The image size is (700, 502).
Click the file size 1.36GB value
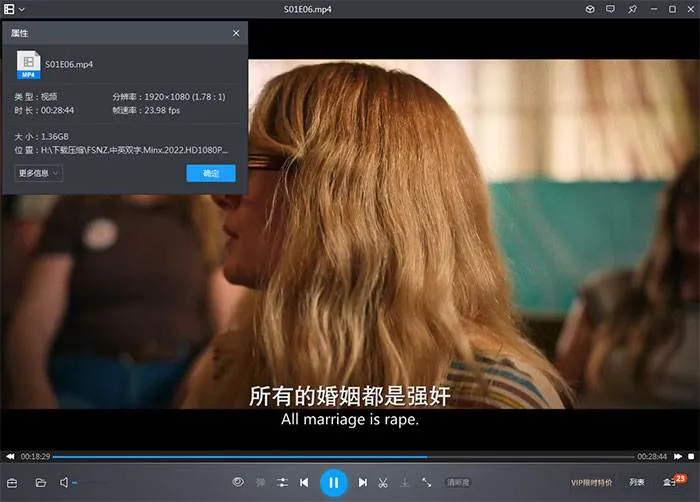coord(54,137)
